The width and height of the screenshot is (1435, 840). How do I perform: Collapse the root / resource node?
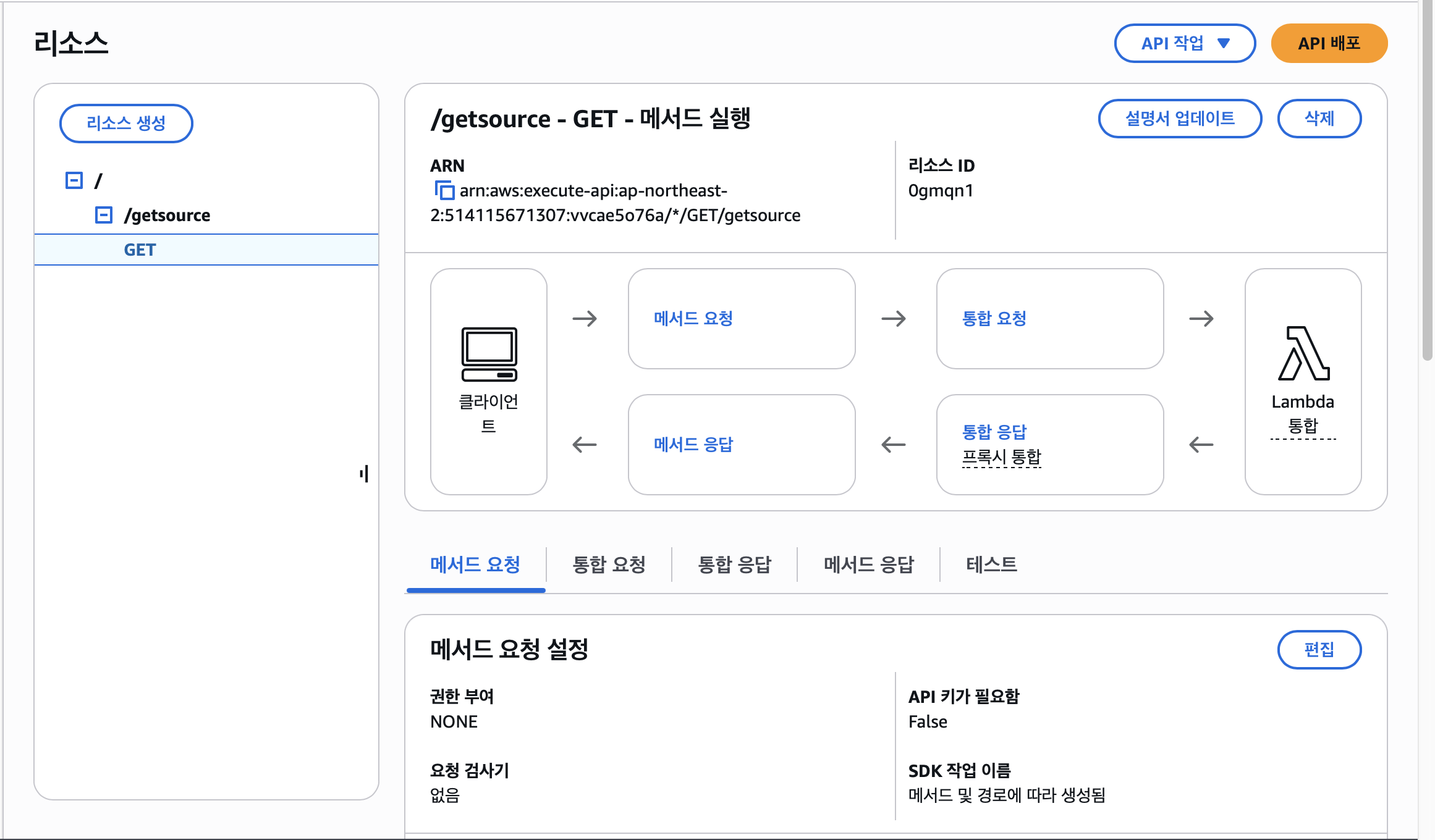[x=74, y=180]
